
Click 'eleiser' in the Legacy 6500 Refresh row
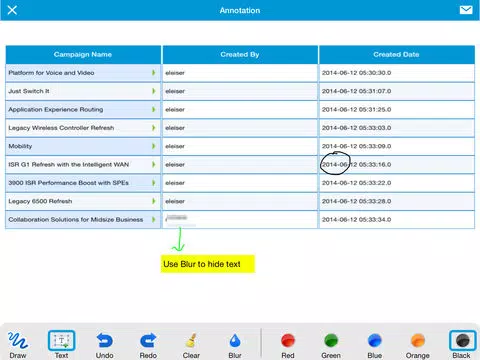tap(175, 201)
